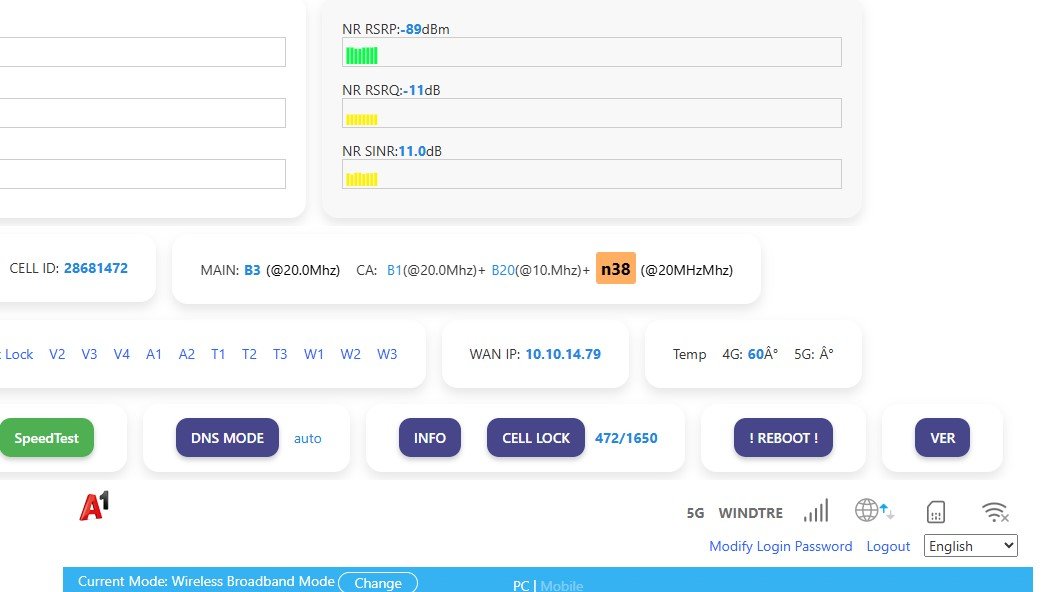Click the NR RSRP signal bar

592,52
